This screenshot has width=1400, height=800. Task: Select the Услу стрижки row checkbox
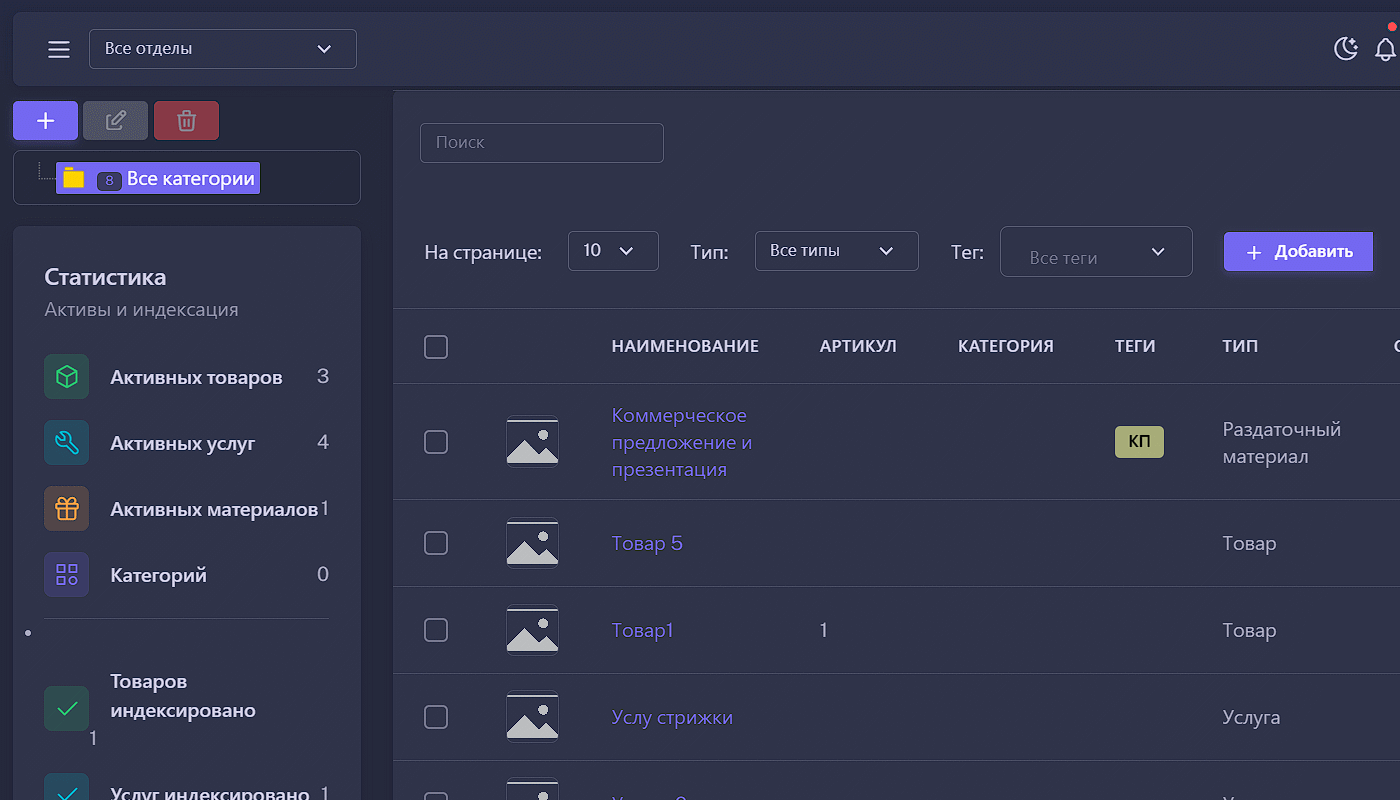click(x=436, y=717)
